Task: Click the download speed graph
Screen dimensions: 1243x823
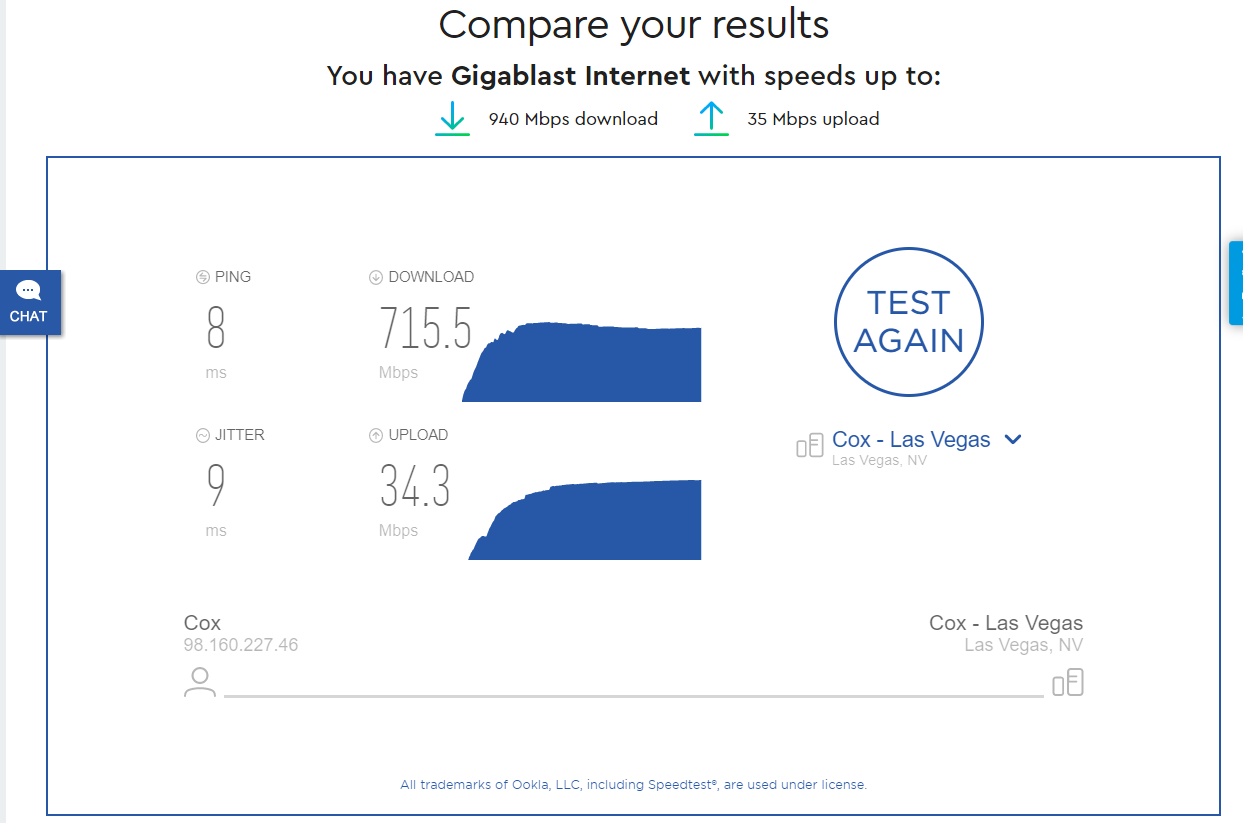Action: click(582, 362)
